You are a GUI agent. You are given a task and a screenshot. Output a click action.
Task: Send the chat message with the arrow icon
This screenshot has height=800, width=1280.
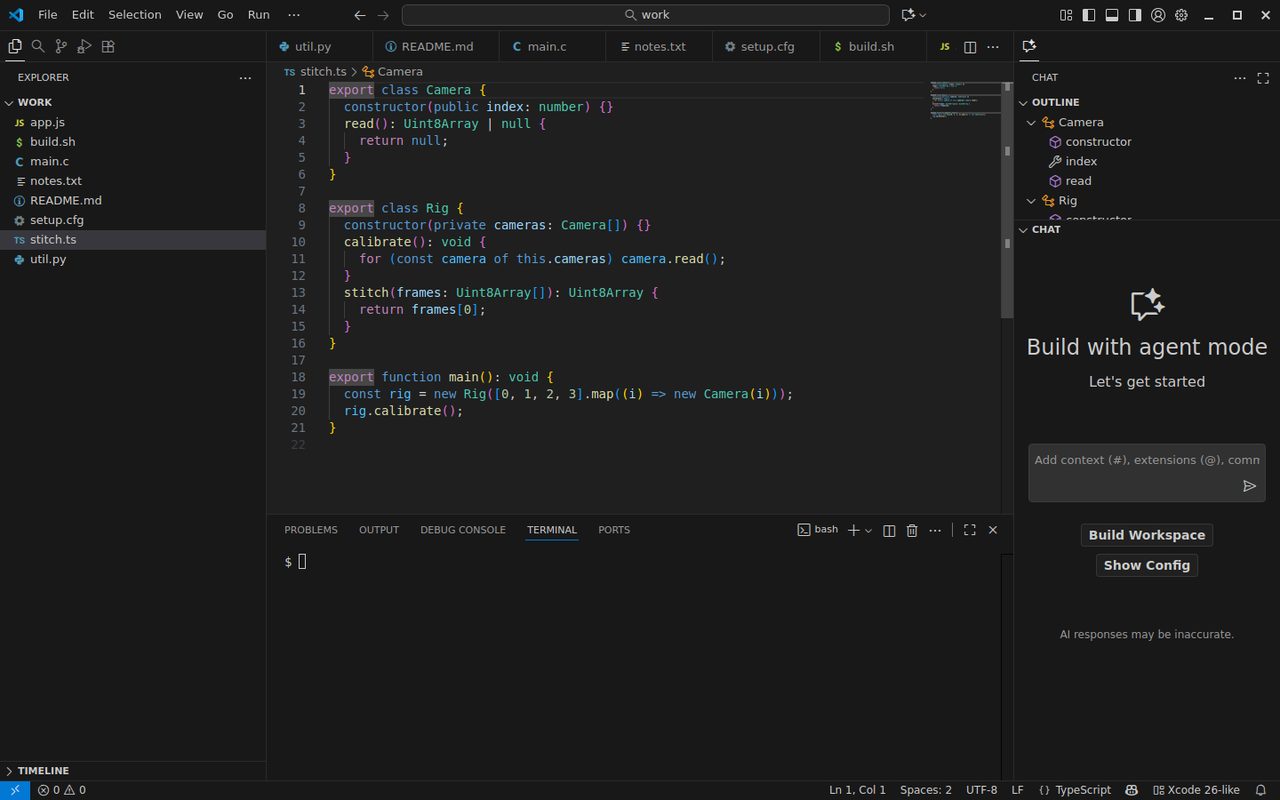pyautogui.click(x=1249, y=486)
